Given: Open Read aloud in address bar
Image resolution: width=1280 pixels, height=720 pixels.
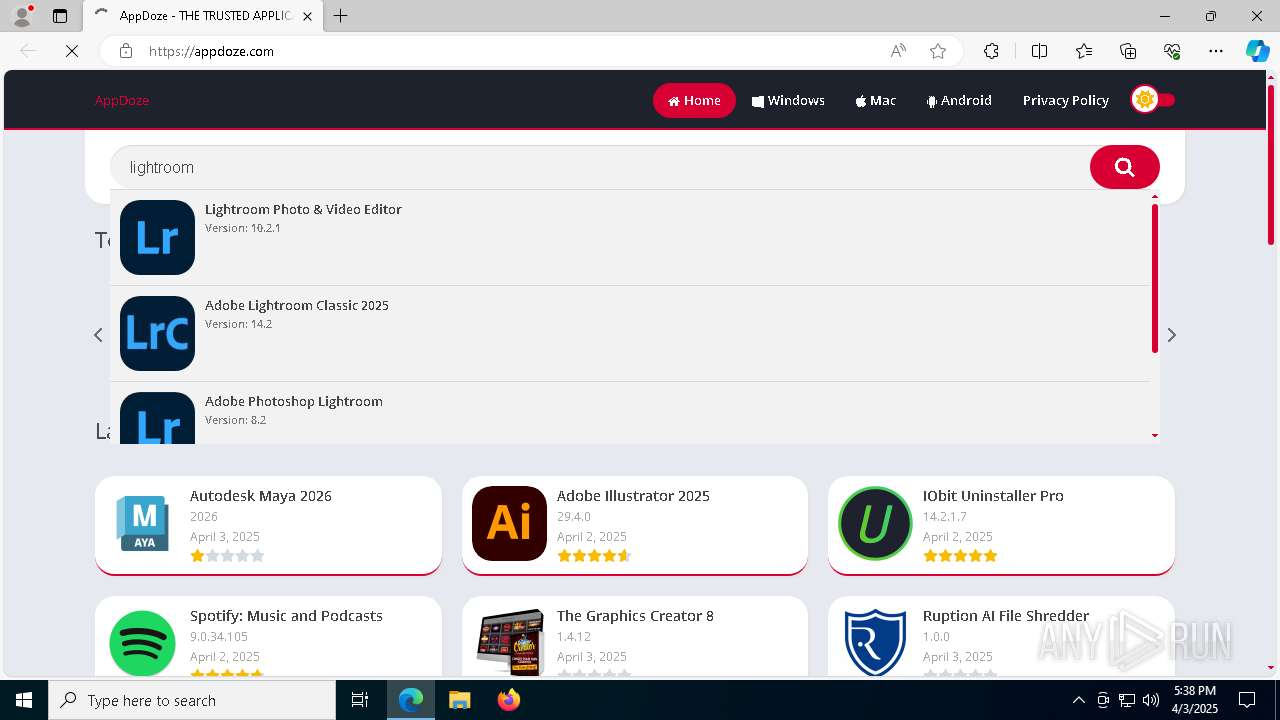Looking at the screenshot, I should [898, 51].
